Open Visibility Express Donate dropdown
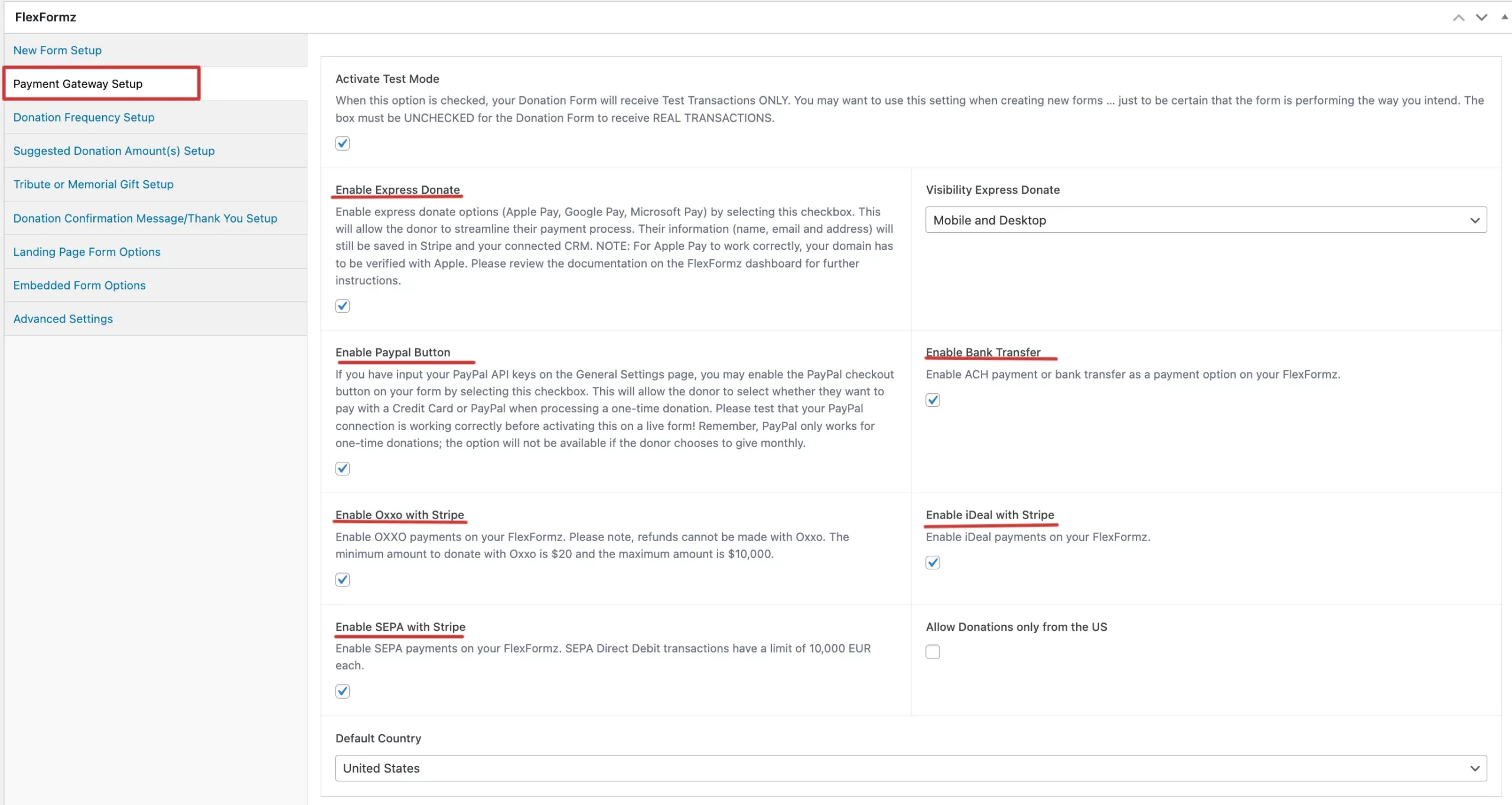The height and width of the screenshot is (805, 1512). [x=1205, y=220]
